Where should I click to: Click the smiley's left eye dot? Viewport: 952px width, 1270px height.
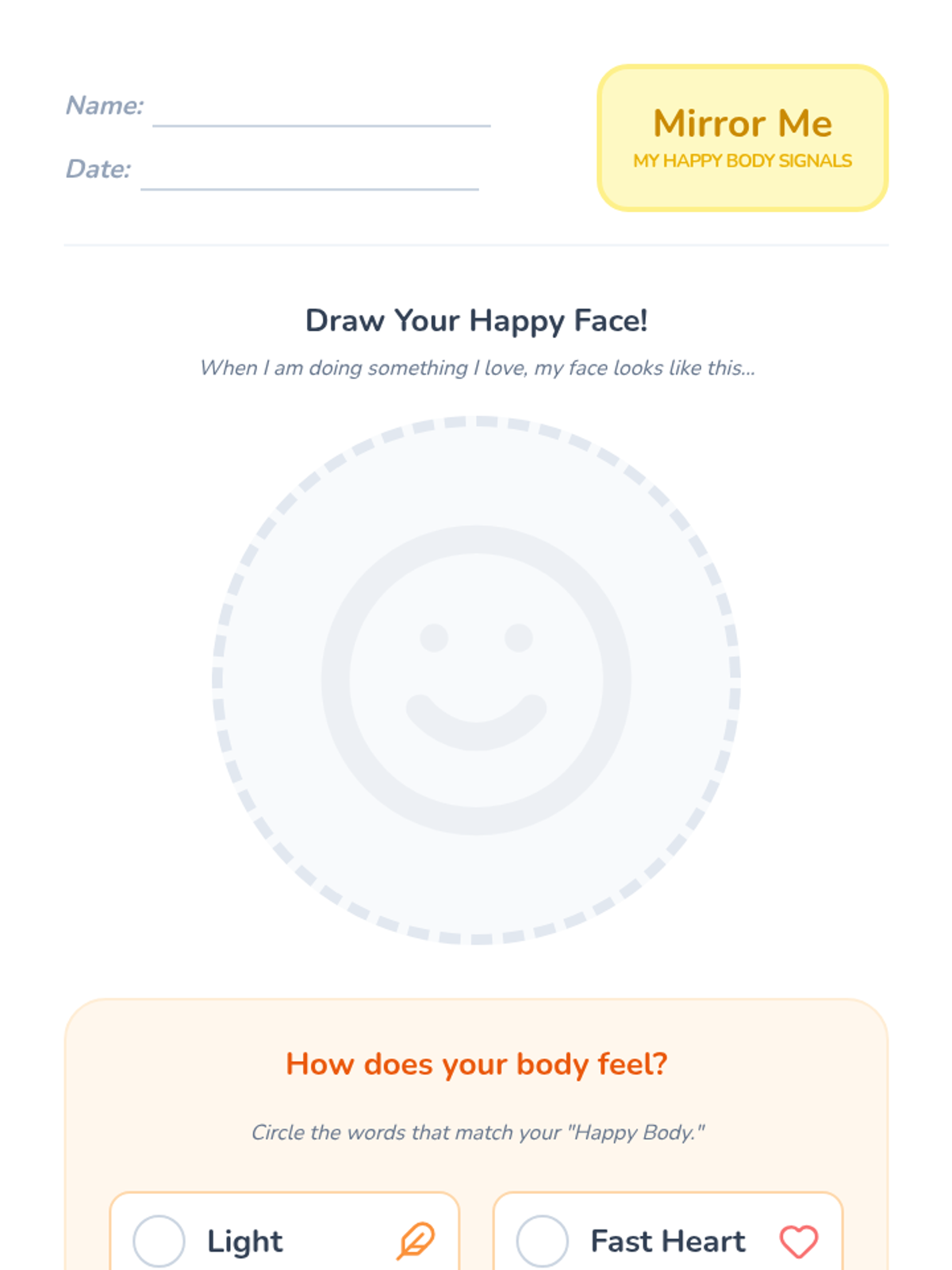(434, 637)
